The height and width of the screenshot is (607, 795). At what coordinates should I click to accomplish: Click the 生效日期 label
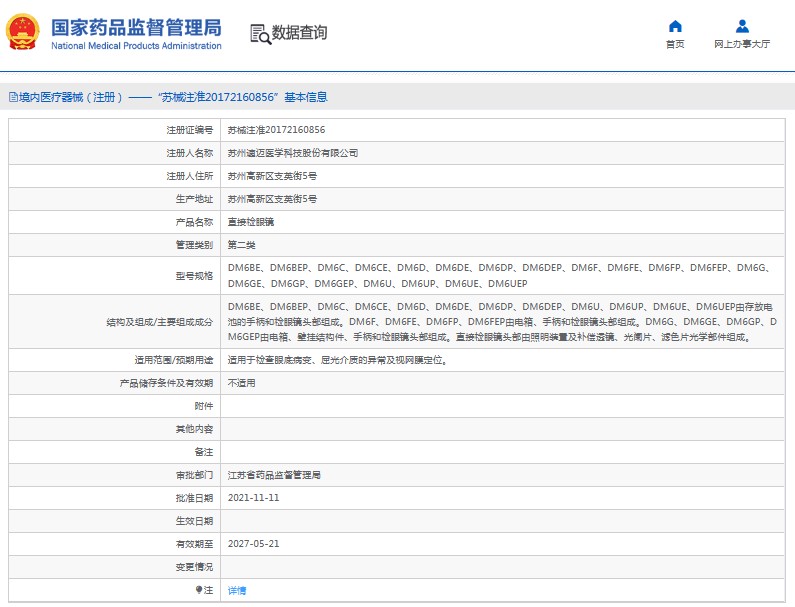pos(194,521)
